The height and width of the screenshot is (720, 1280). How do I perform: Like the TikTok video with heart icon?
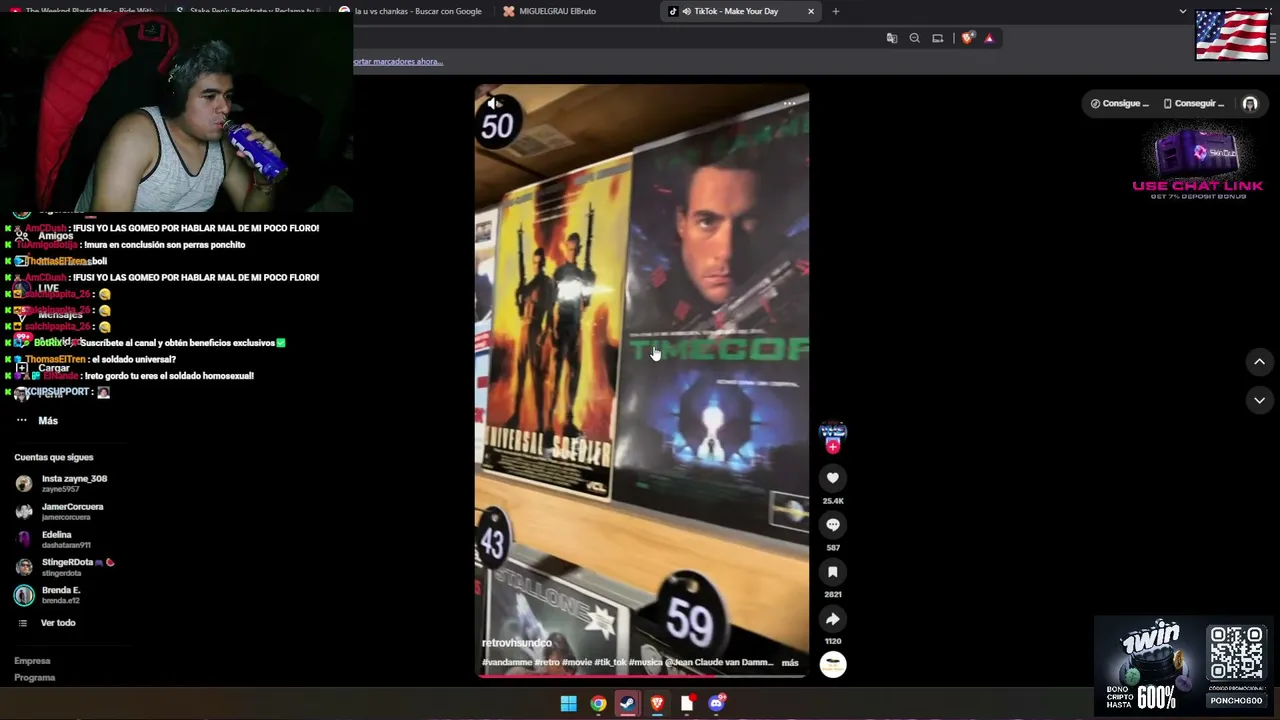click(x=832, y=478)
